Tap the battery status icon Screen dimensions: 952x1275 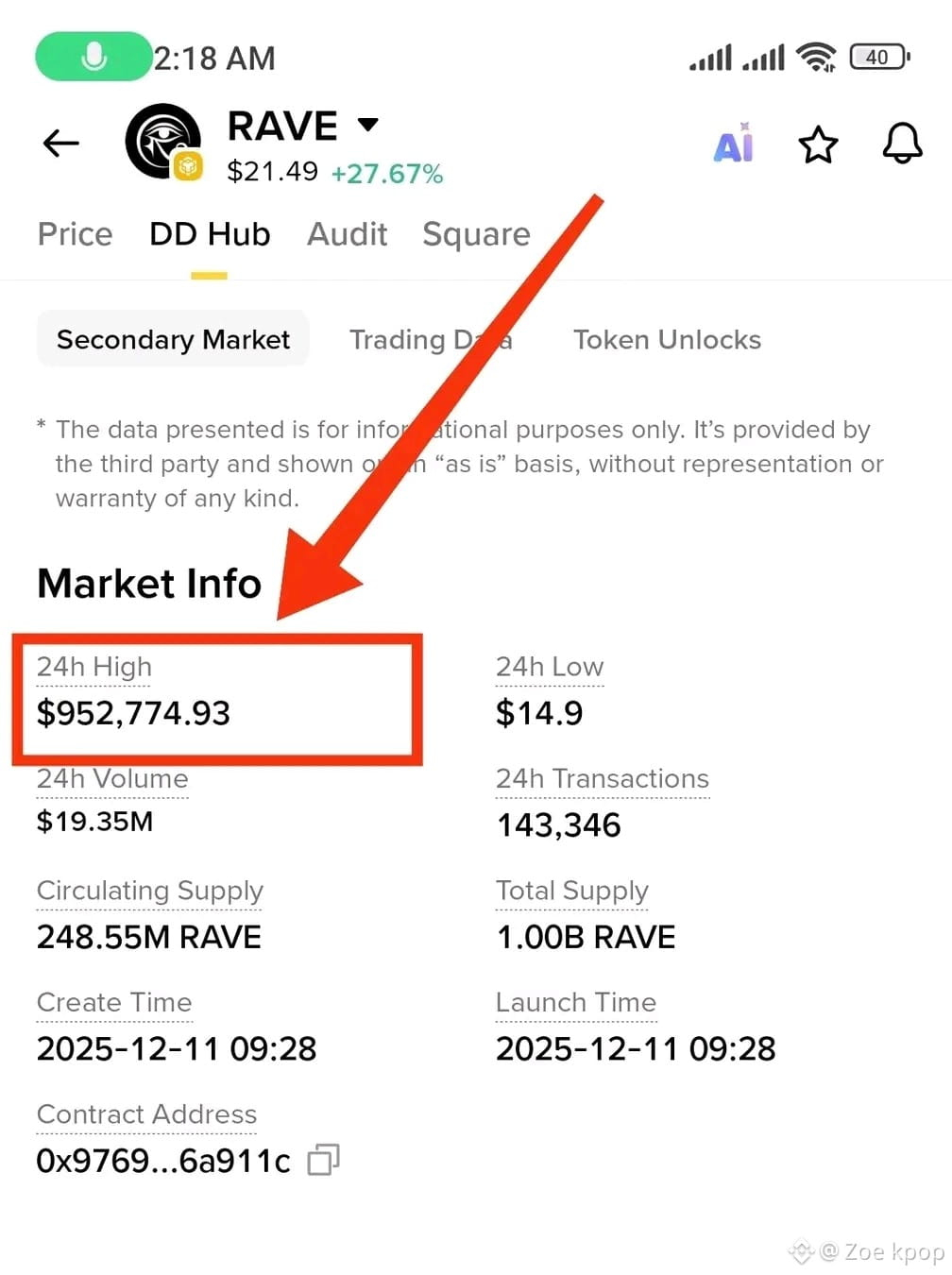(879, 58)
